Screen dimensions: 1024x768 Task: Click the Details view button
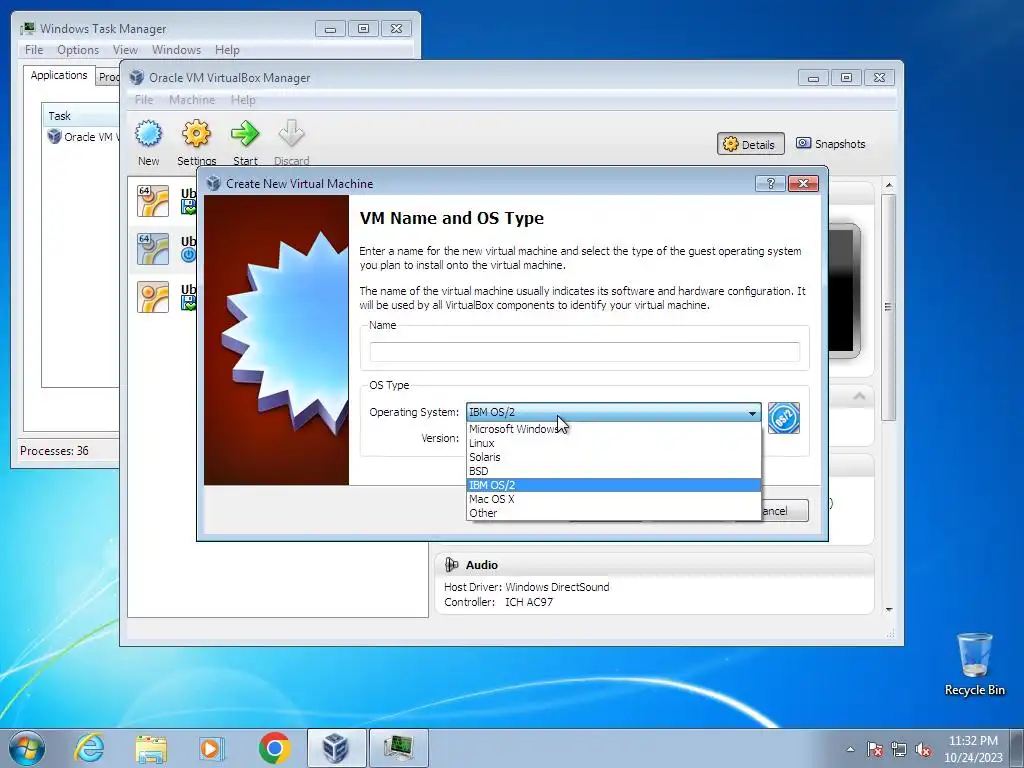750,144
